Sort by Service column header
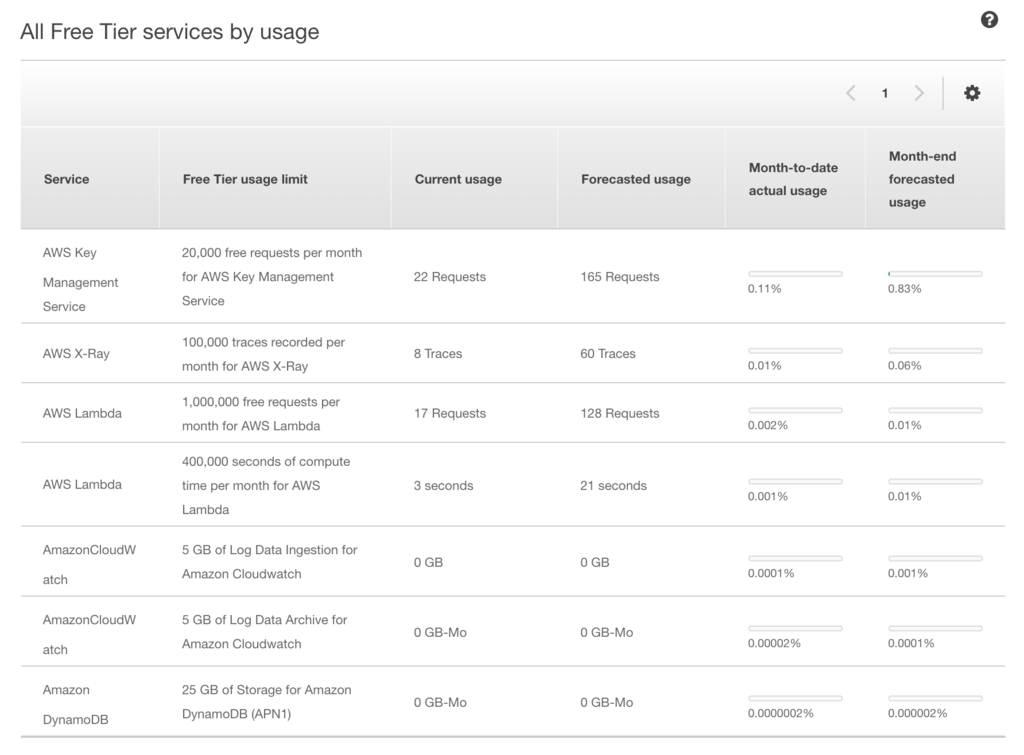The image size is (1024, 755). pyautogui.click(x=66, y=179)
